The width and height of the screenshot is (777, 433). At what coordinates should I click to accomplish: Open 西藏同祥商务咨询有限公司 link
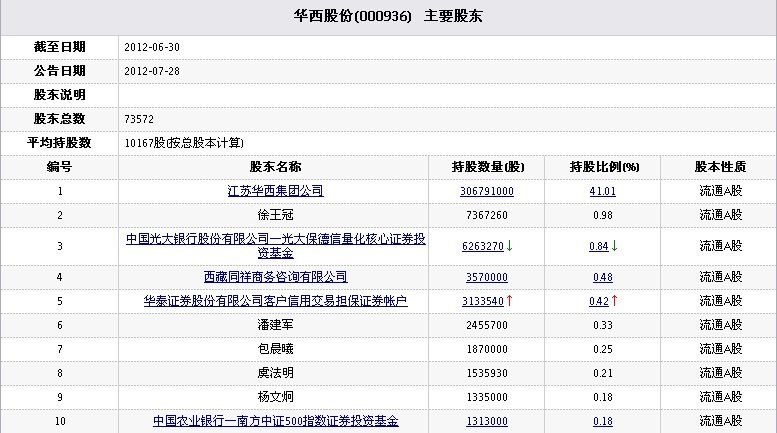(276, 277)
